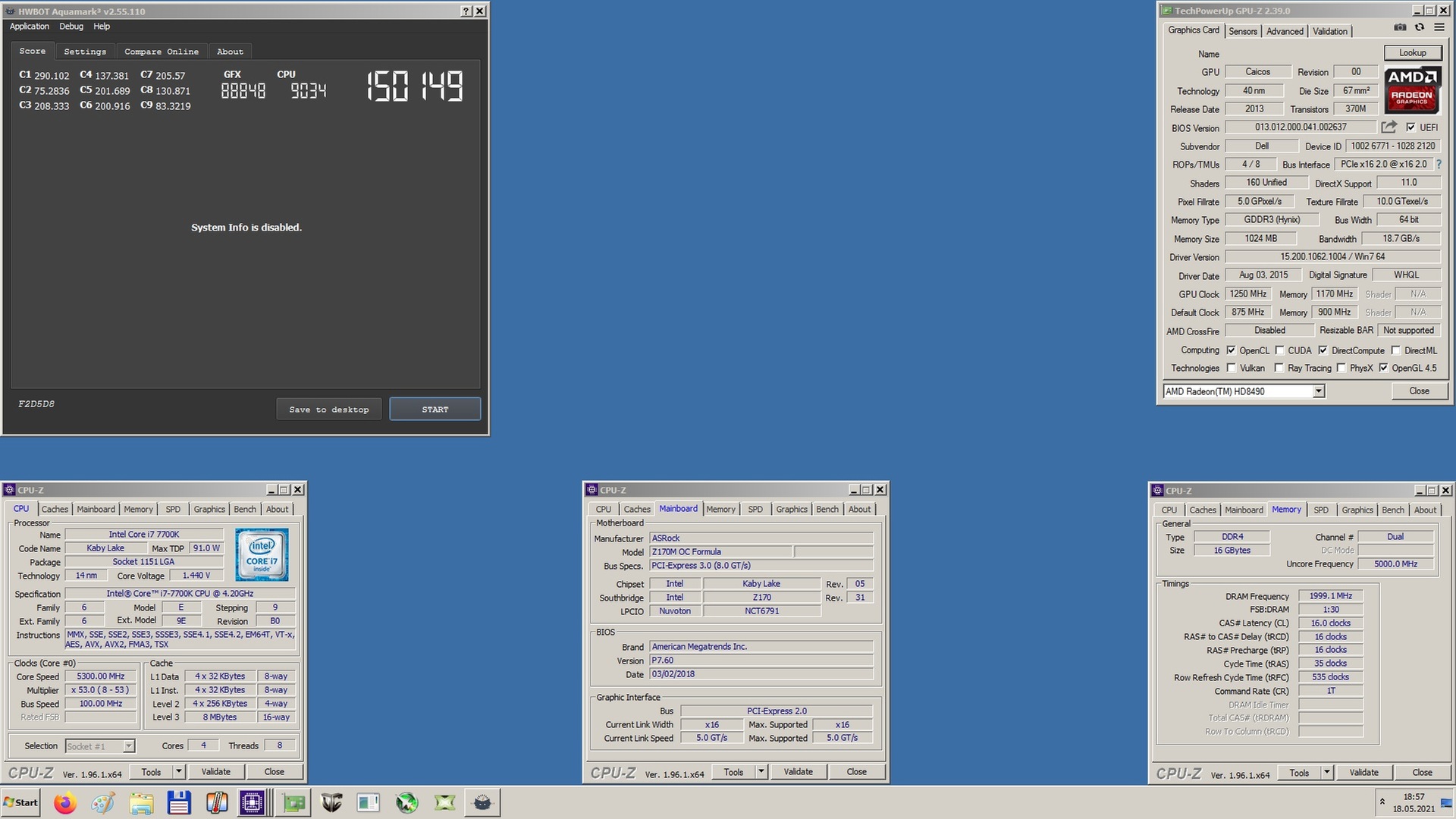The width and height of the screenshot is (1456, 819).
Task: Click the green X DirectX taskbar icon
Action: point(445,802)
